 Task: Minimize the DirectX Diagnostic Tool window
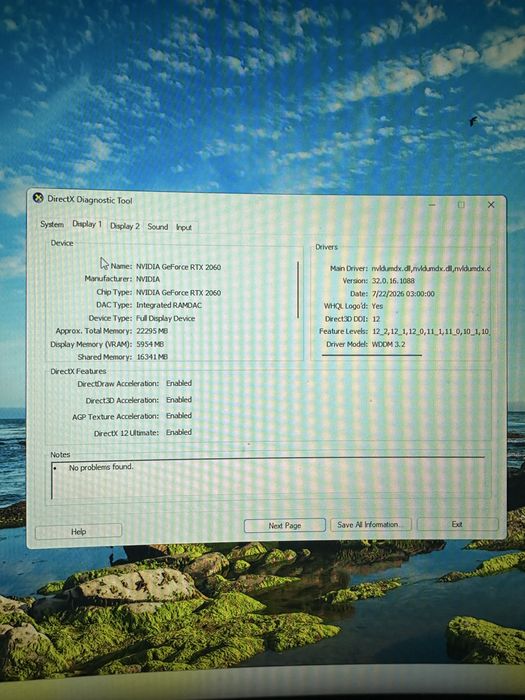(x=432, y=204)
